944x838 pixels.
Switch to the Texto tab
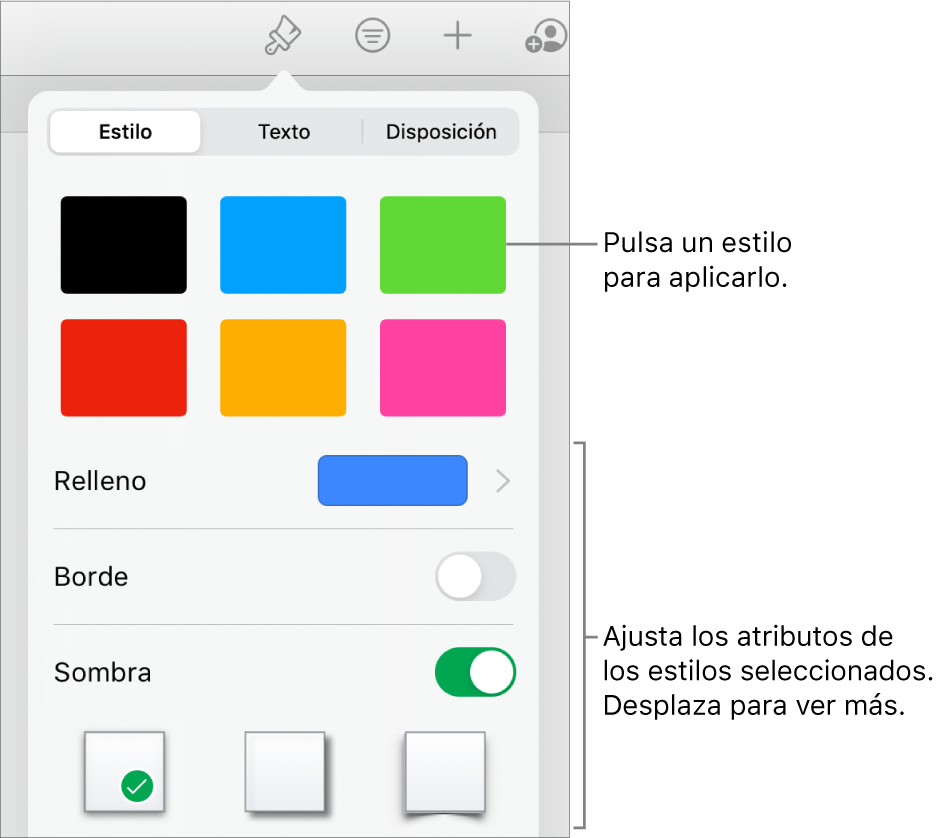click(x=283, y=131)
